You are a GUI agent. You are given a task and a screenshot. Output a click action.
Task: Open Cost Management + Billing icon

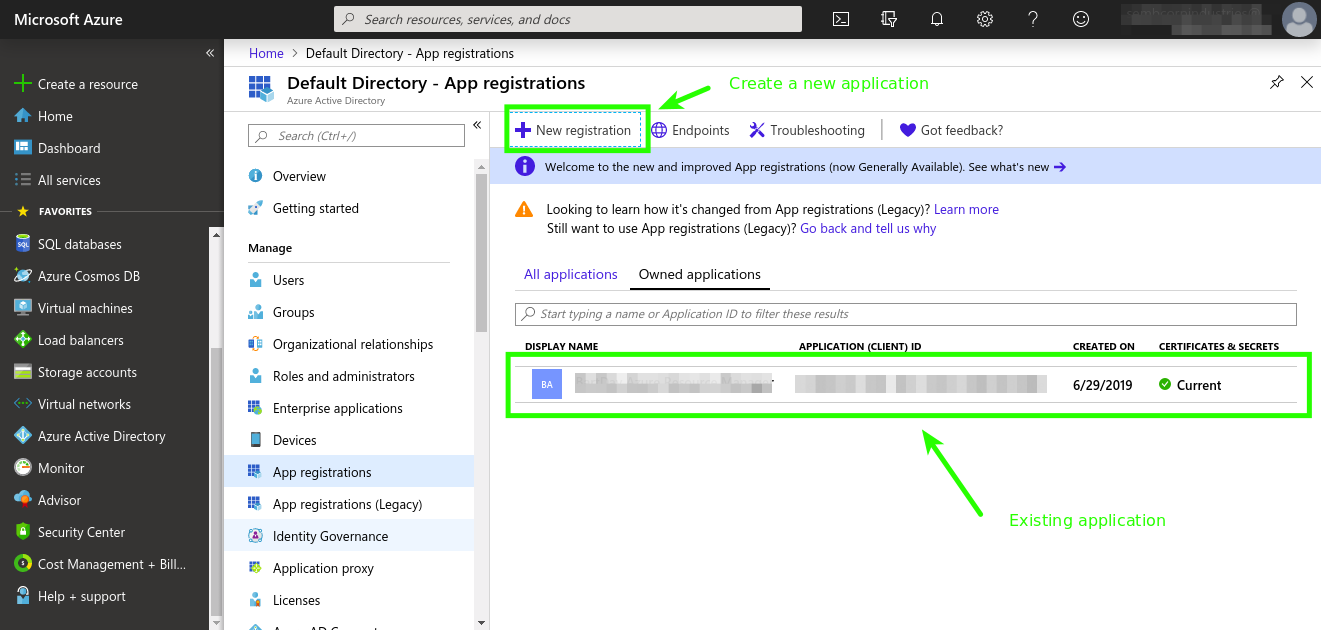[23, 564]
